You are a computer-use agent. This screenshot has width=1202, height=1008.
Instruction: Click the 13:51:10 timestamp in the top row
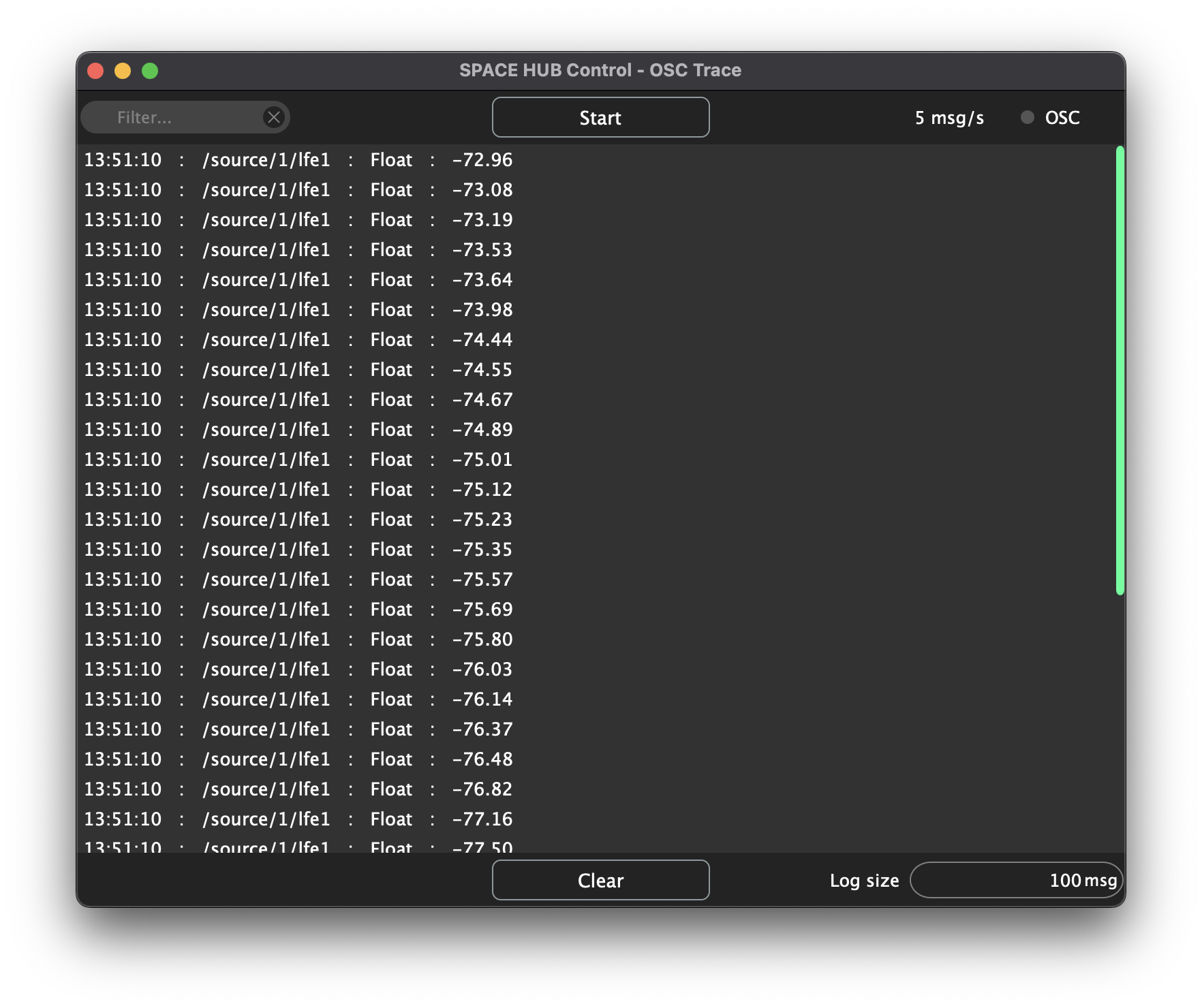click(x=123, y=160)
